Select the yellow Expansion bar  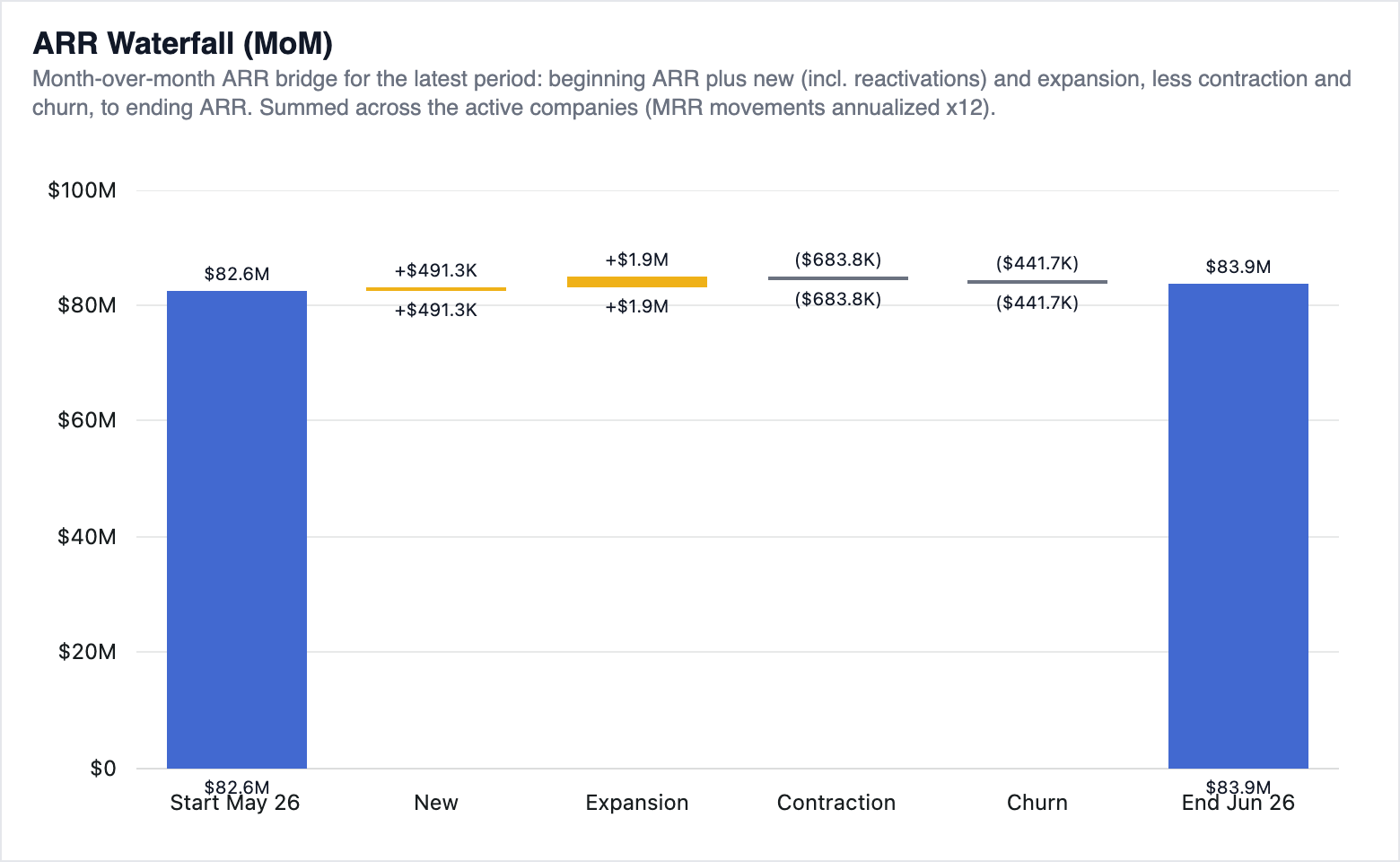coord(637,282)
